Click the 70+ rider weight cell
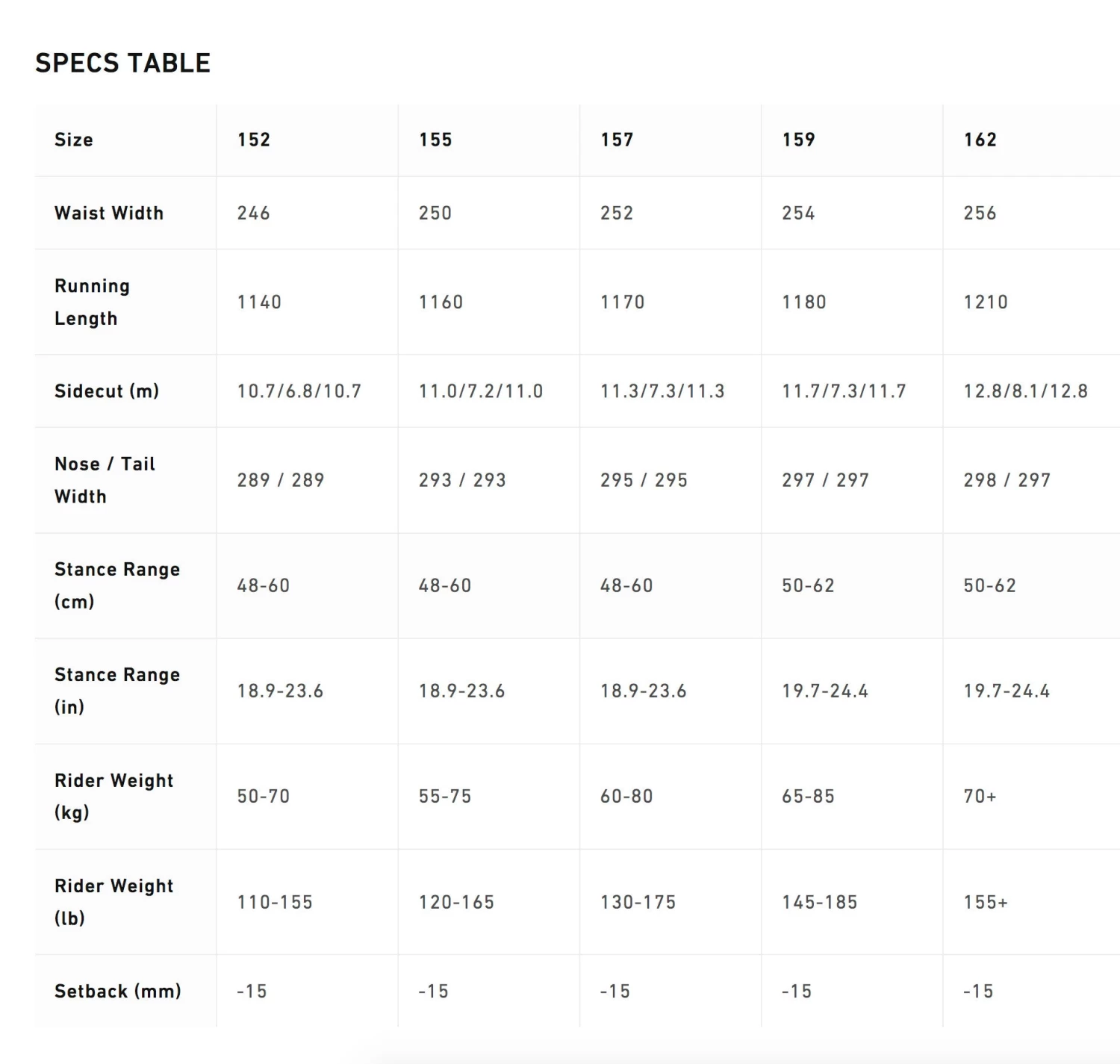This screenshot has height=1064, width=1120. coord(980,796)
